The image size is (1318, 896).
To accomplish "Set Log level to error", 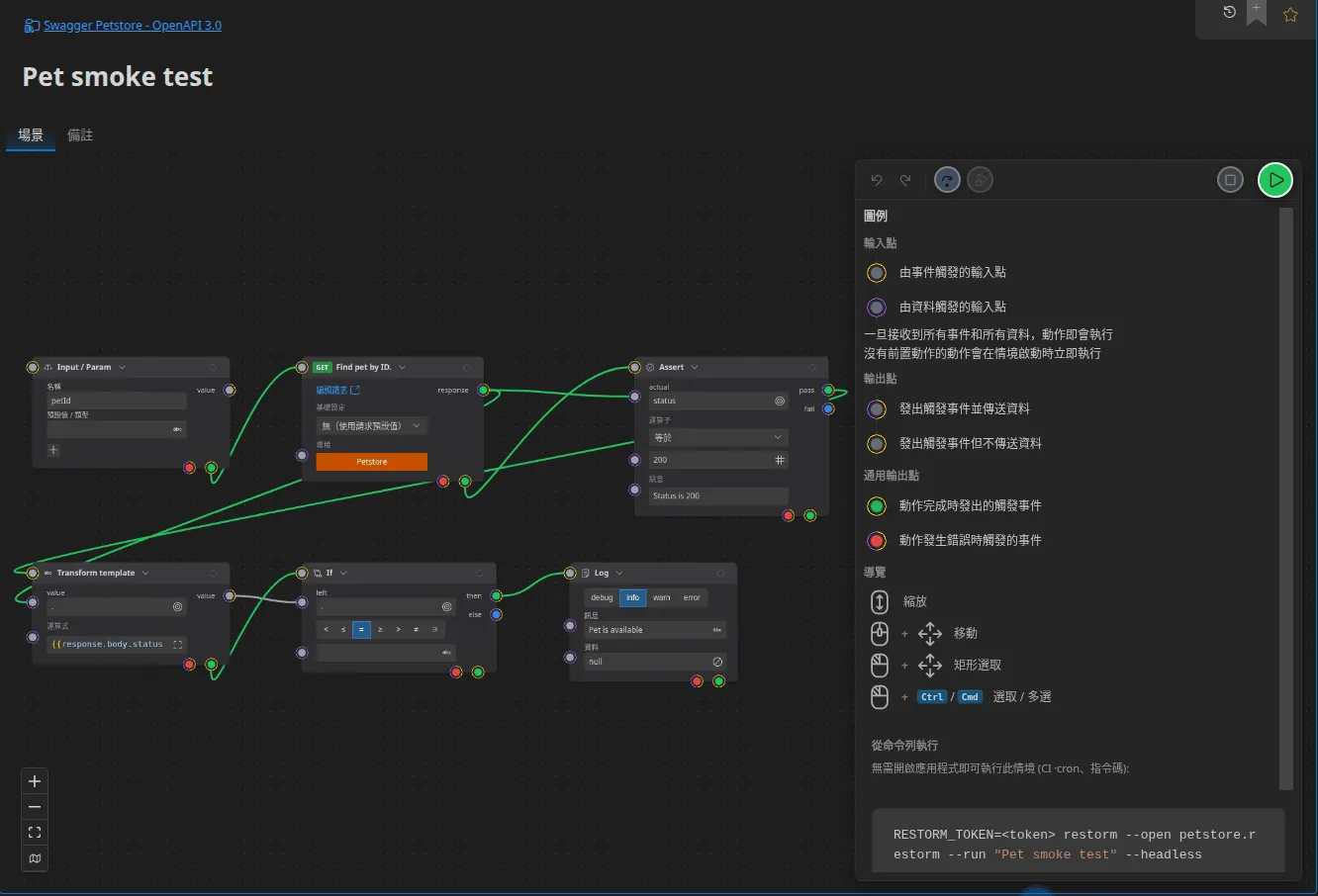I will (692, 597).
